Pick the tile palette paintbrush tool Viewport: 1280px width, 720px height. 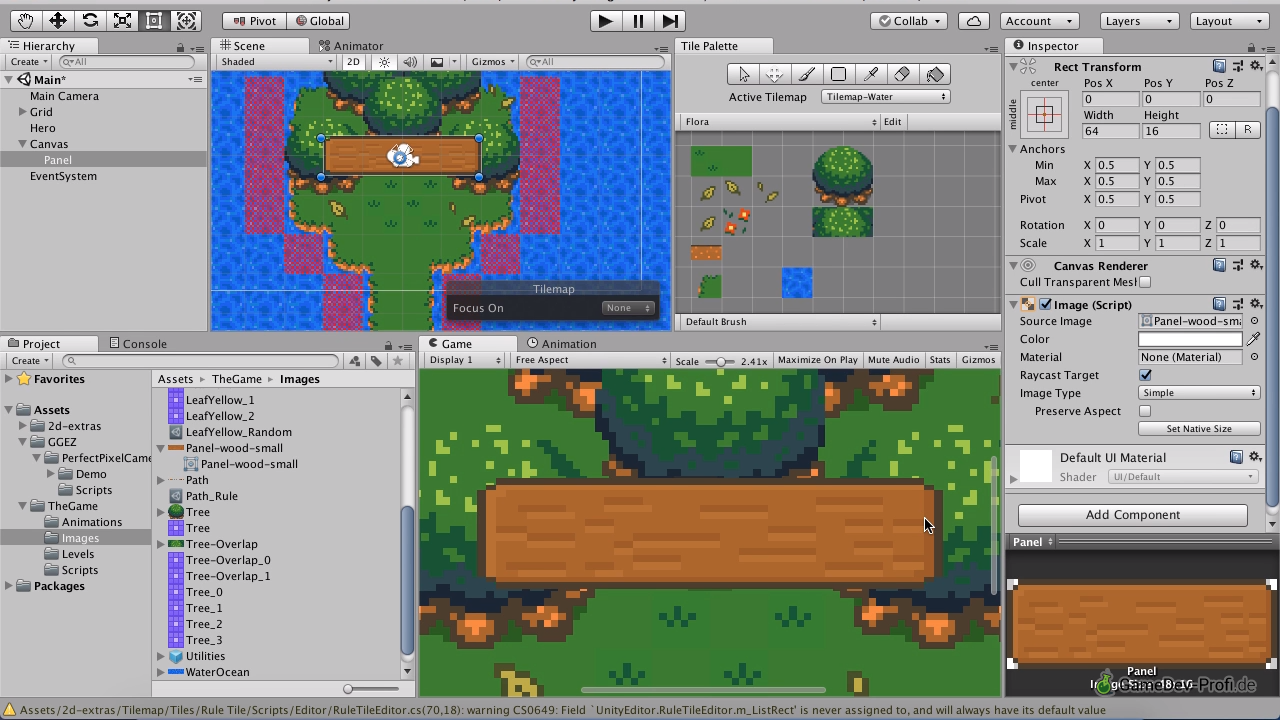806,74
